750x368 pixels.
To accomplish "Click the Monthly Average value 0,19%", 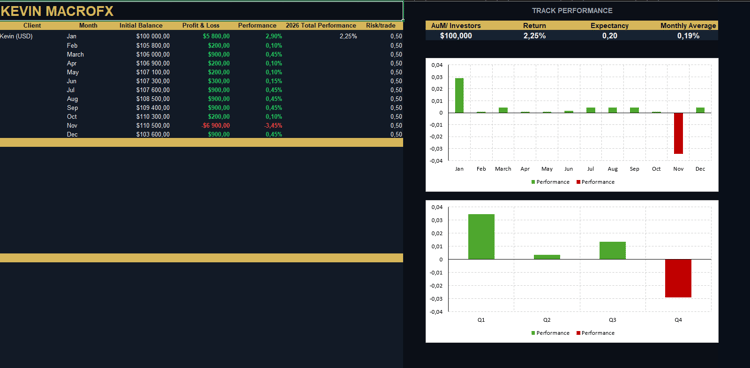I will pos(688,36).
